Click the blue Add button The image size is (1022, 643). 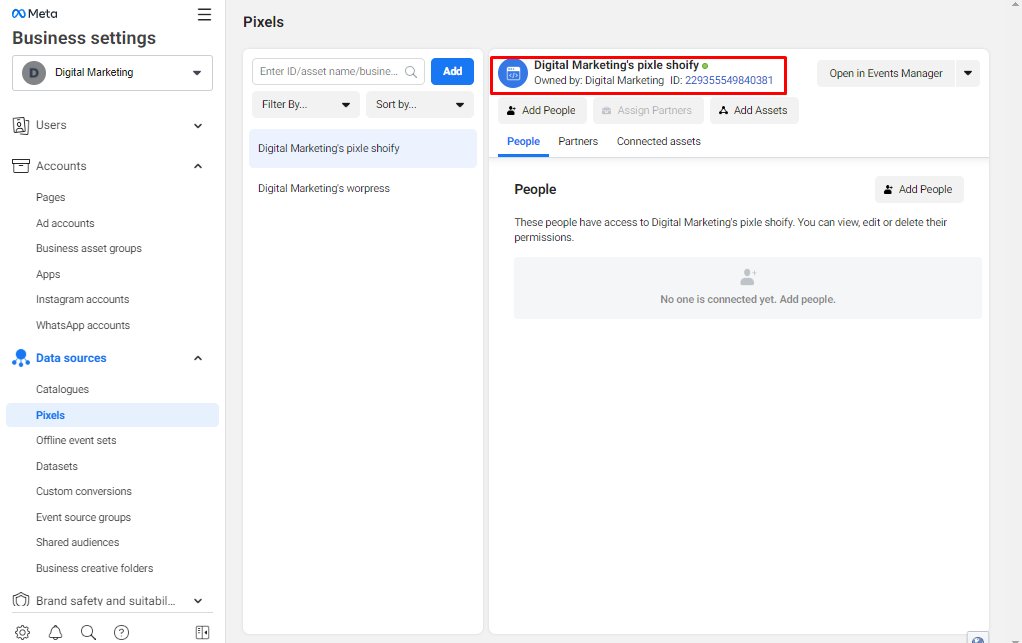tap(452, 72)
